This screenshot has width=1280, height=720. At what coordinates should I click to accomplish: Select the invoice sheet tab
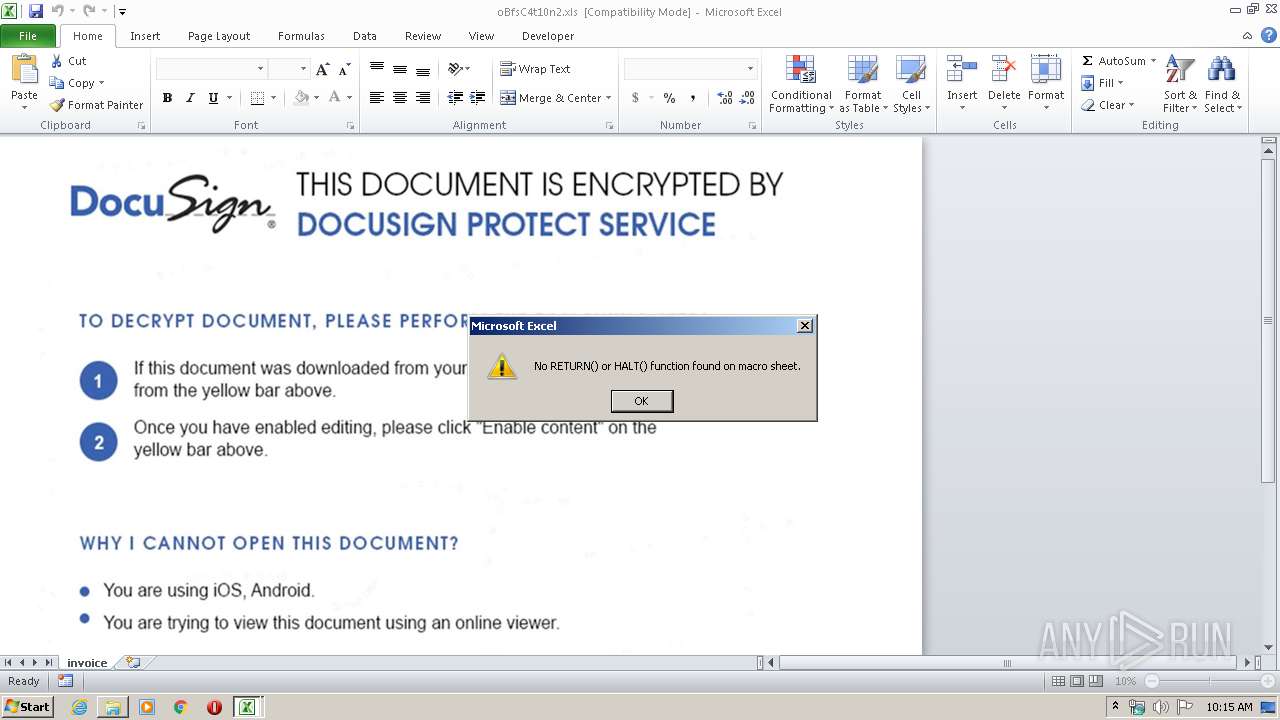87,662
